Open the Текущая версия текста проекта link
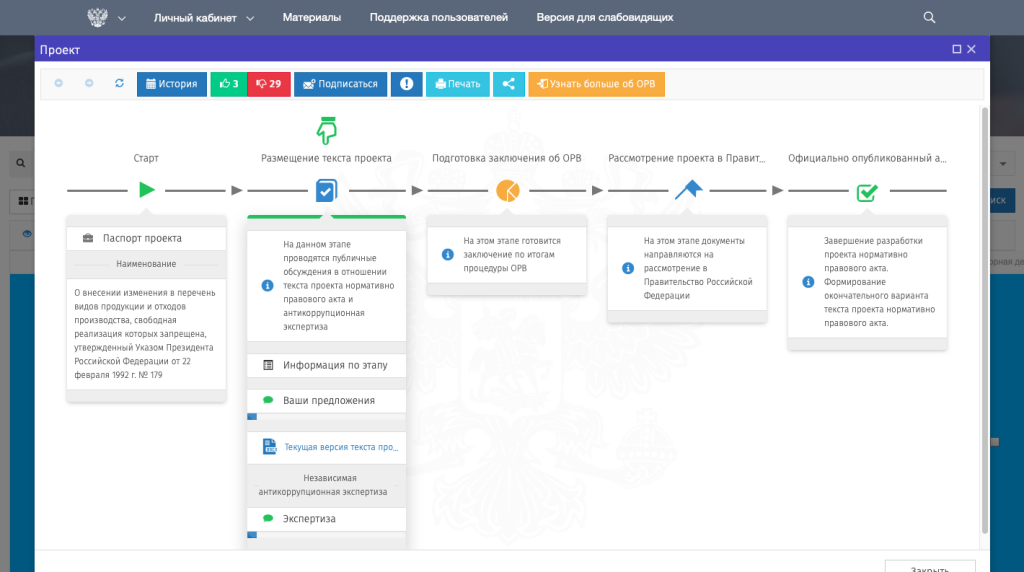The height and width of the screenshot is (572, 1024). click(x=340, y=447)
